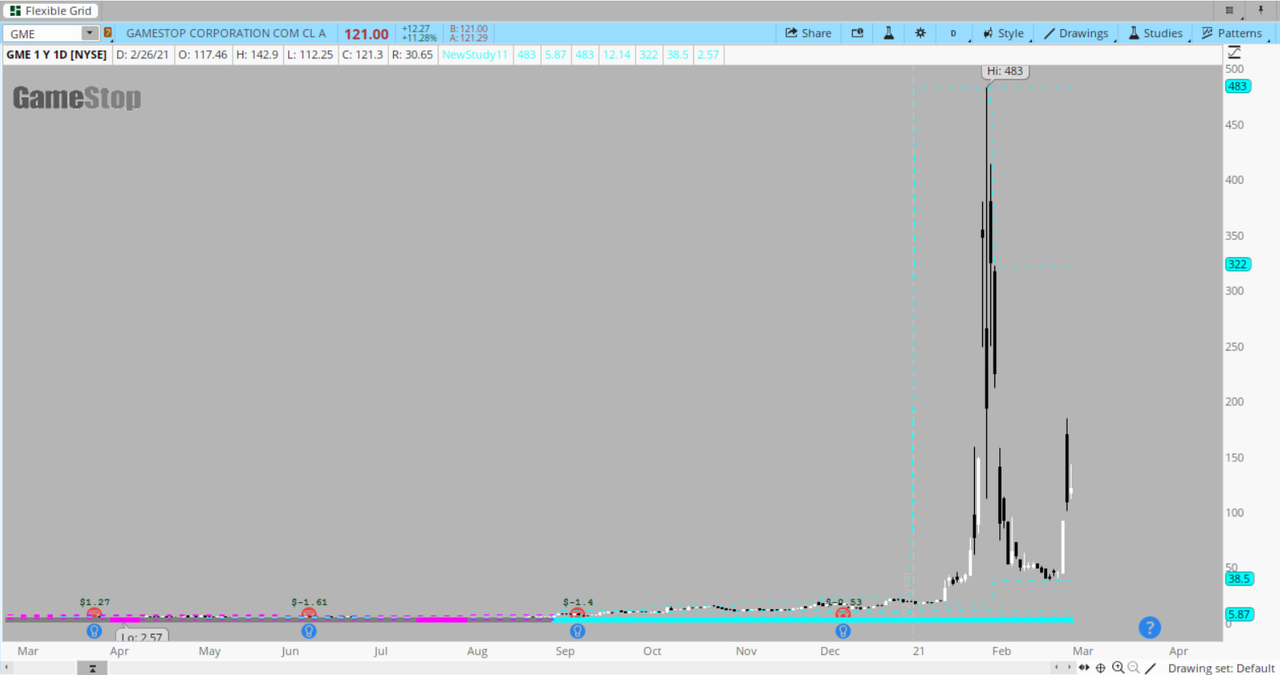Click the 121.00 last price

(366, 34)
